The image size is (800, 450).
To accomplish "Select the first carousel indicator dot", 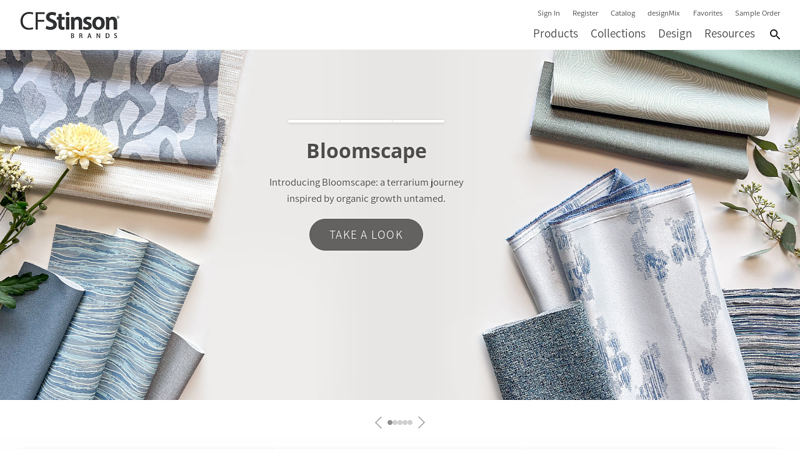I will click(x=390, y=422).
